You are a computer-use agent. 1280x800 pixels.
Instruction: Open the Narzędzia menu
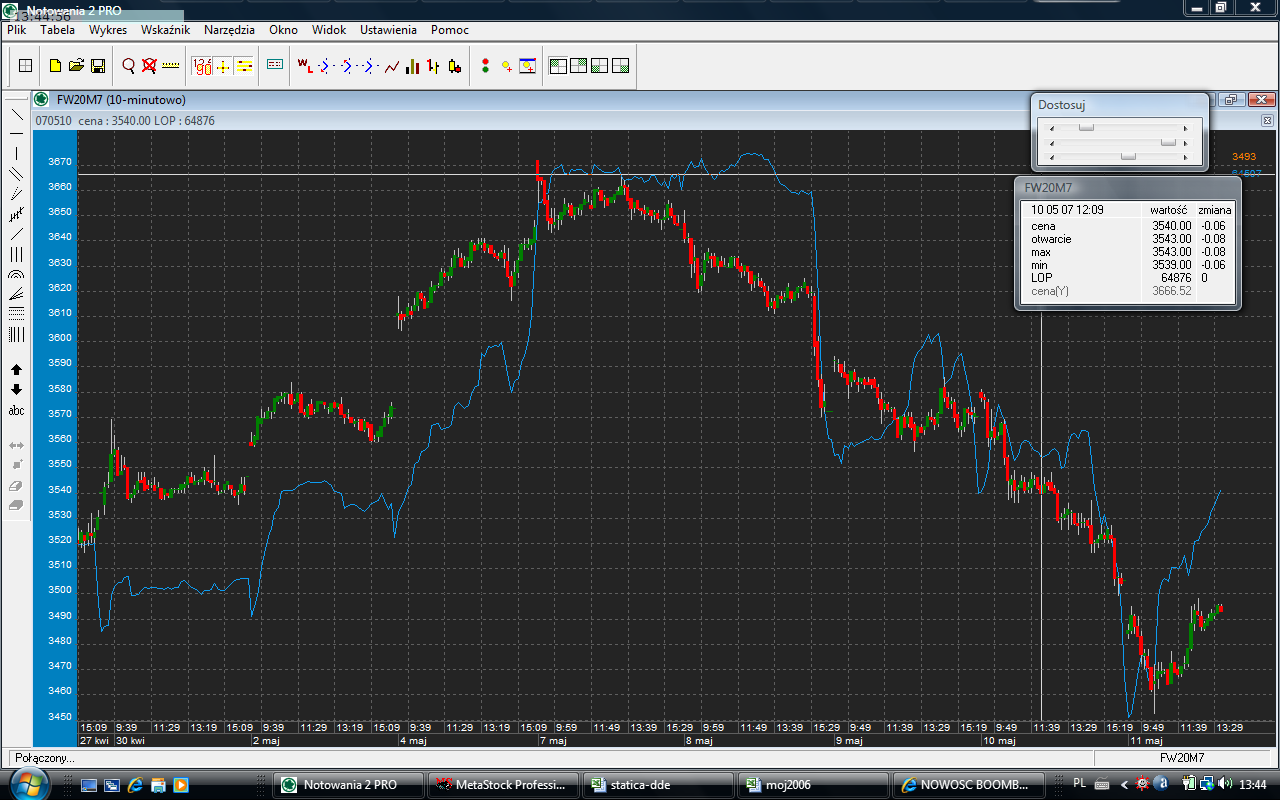click(229, 30)
